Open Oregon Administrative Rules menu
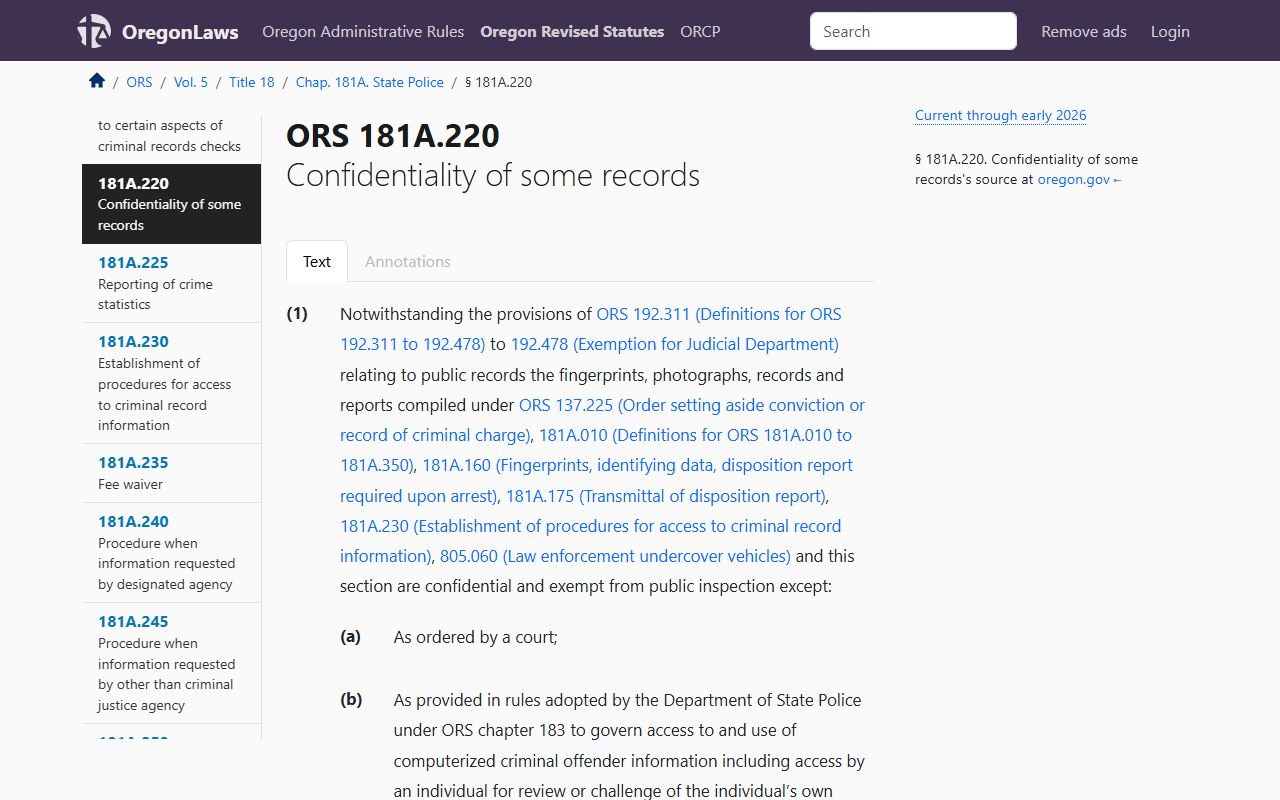The width and height of the screenshot is (1280, 800). coord(363,31)
